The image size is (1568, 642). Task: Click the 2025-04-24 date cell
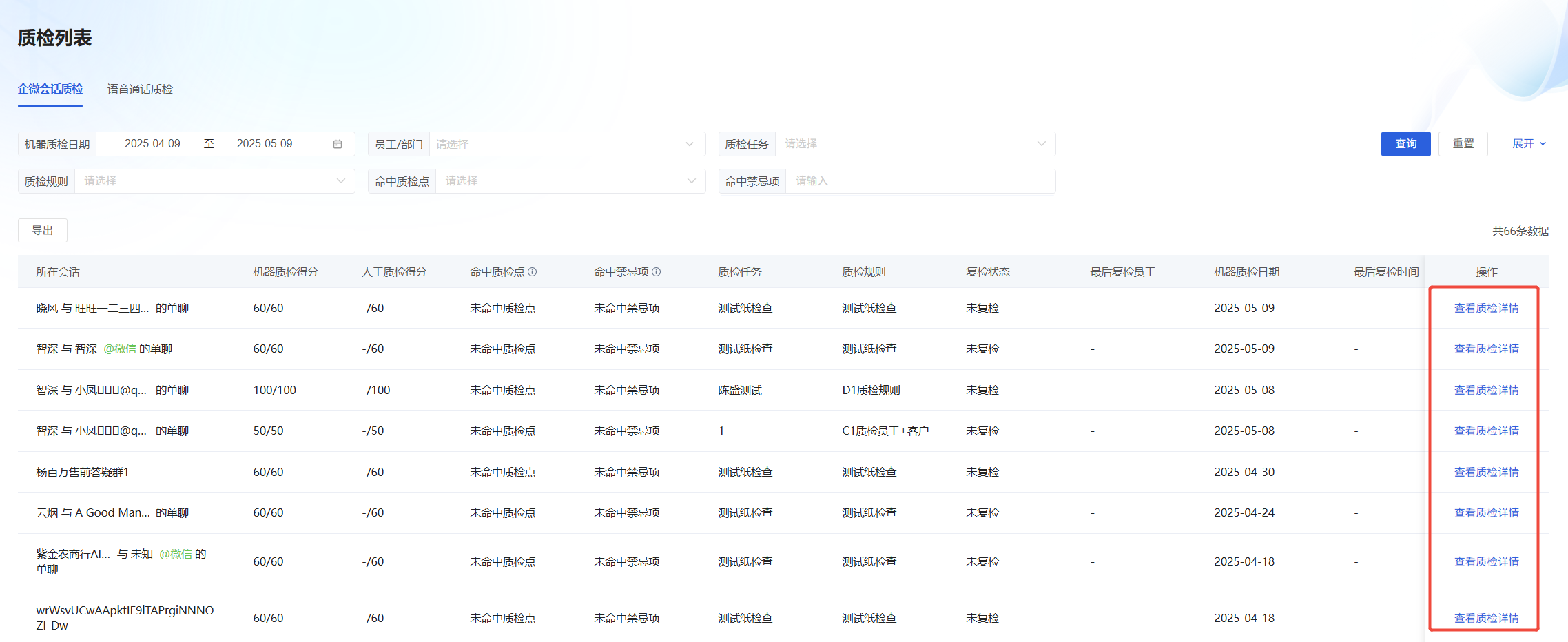1244,512
